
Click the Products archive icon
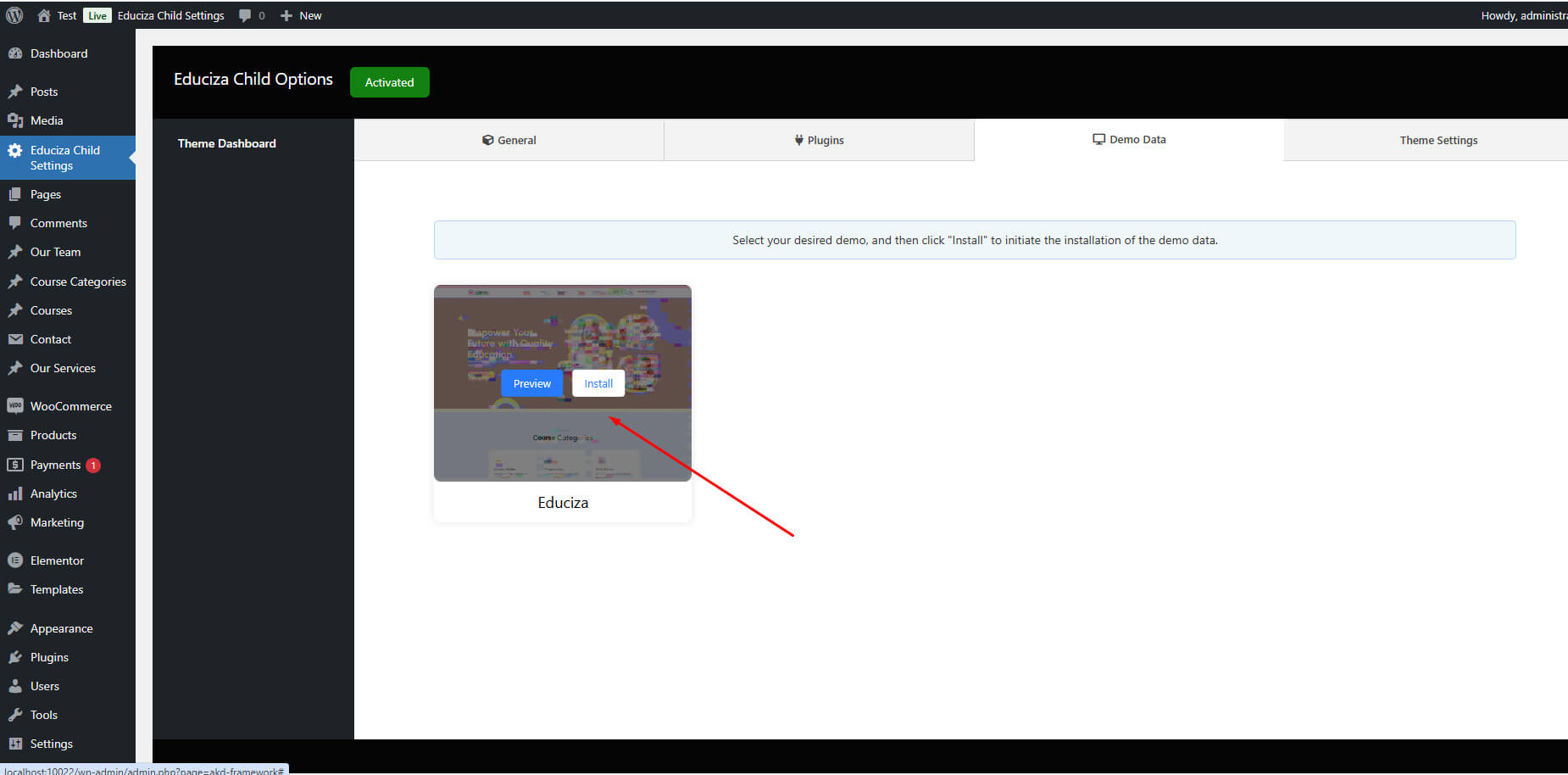click(x=15, y=435)
